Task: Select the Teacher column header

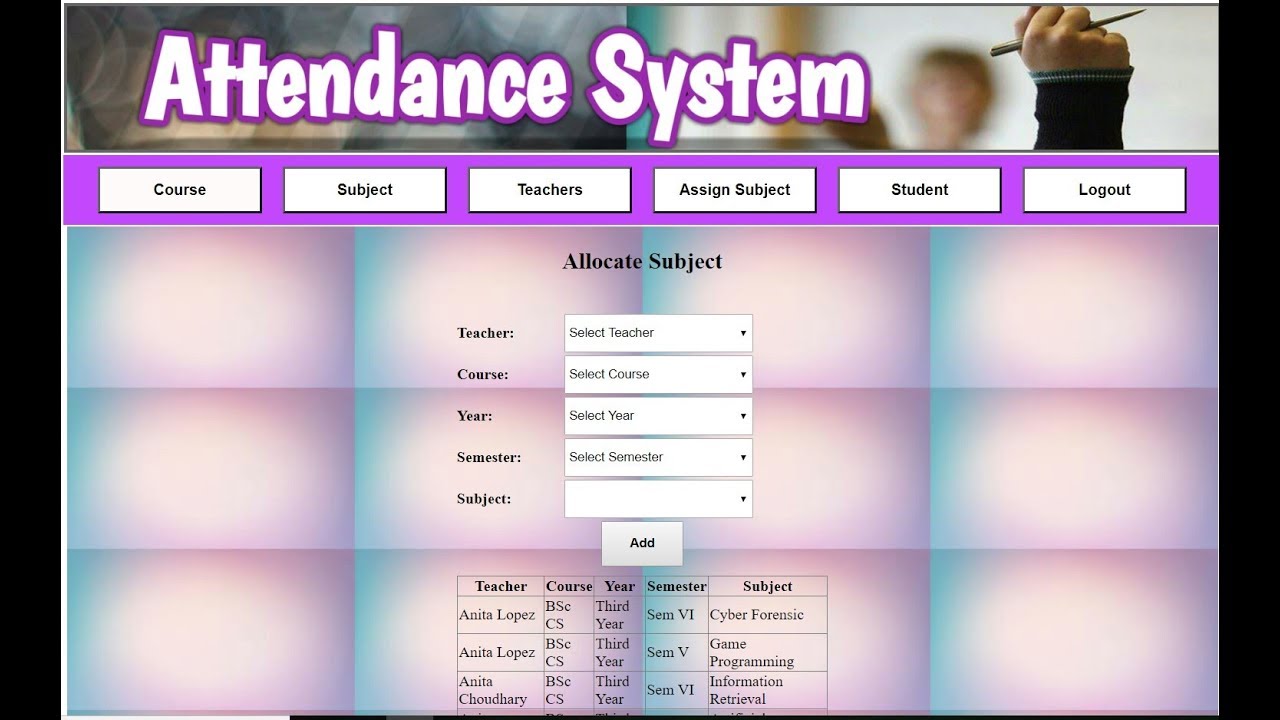Action: click(x=501, y=587)
